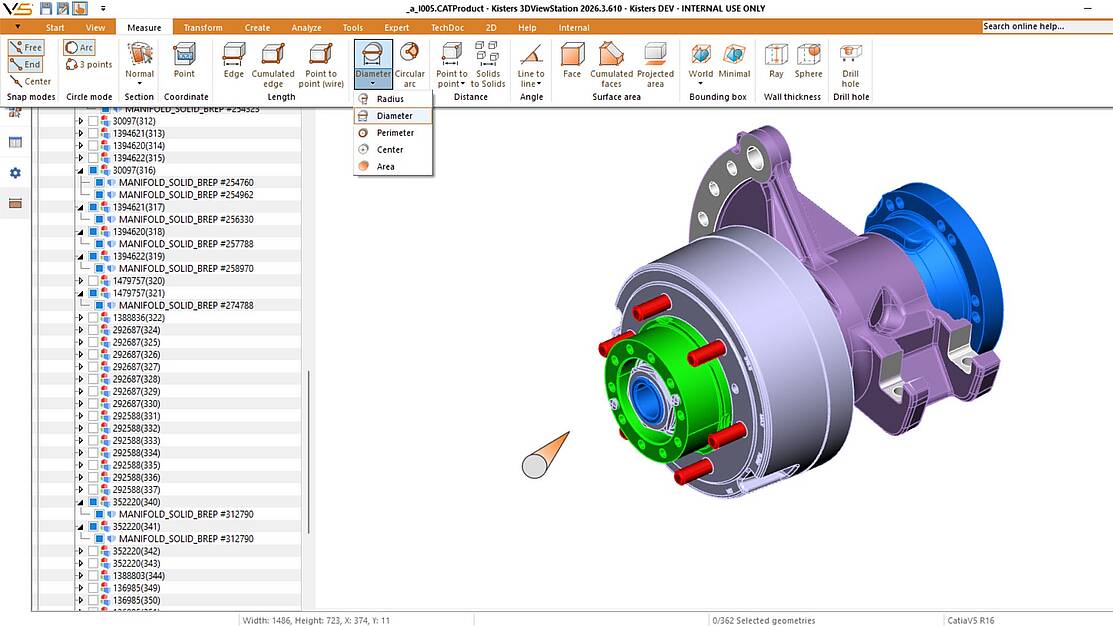Activate the Edge length measurement
Image resolution: width=1113 pixels, height=626 pixels.
(234, 60)
